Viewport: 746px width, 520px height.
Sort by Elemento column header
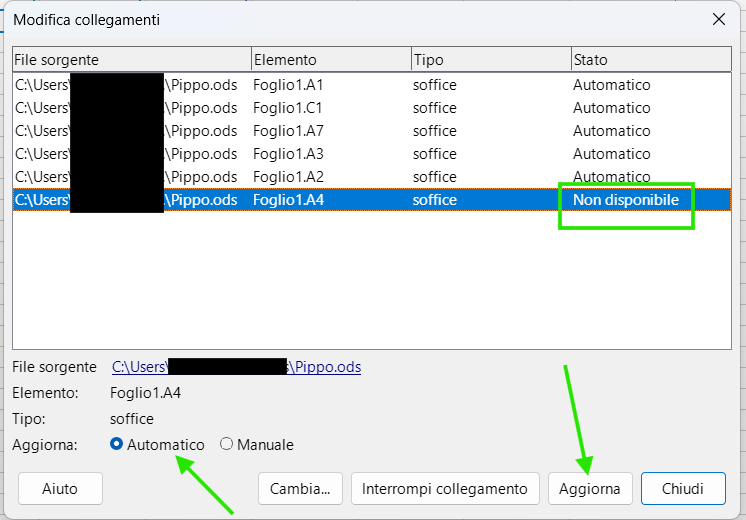coord(330,60)
